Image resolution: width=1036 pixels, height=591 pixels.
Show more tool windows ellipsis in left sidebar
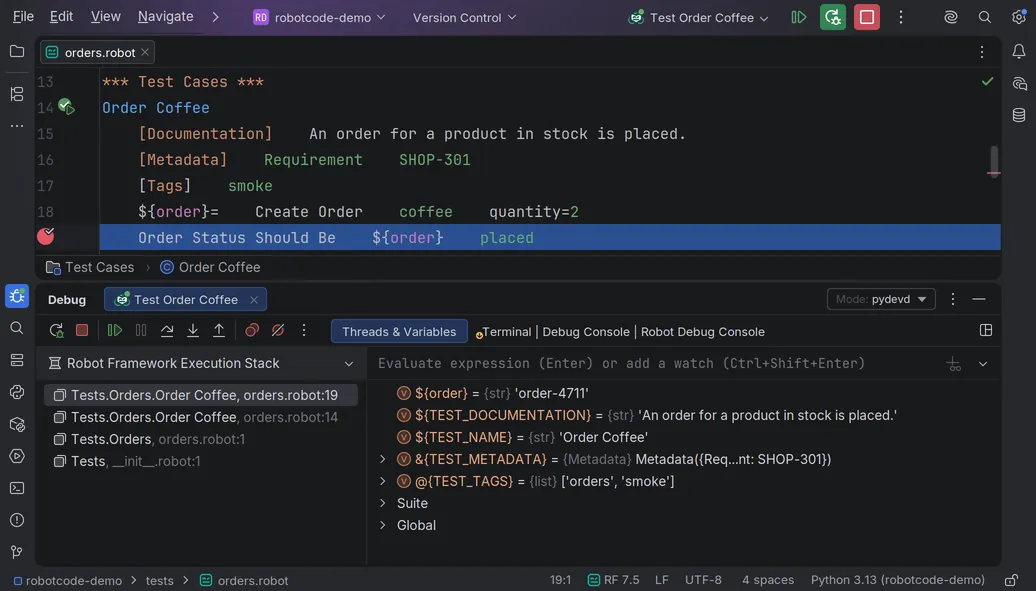[x=17, y=126]
